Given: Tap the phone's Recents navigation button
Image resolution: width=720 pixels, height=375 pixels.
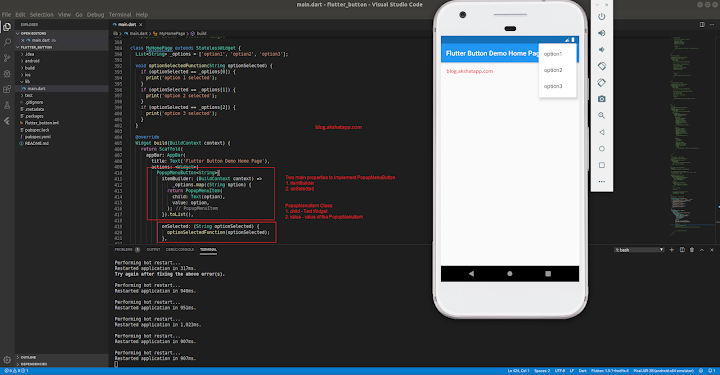Looking at the screenshot, I should click(x=548, y=274).
